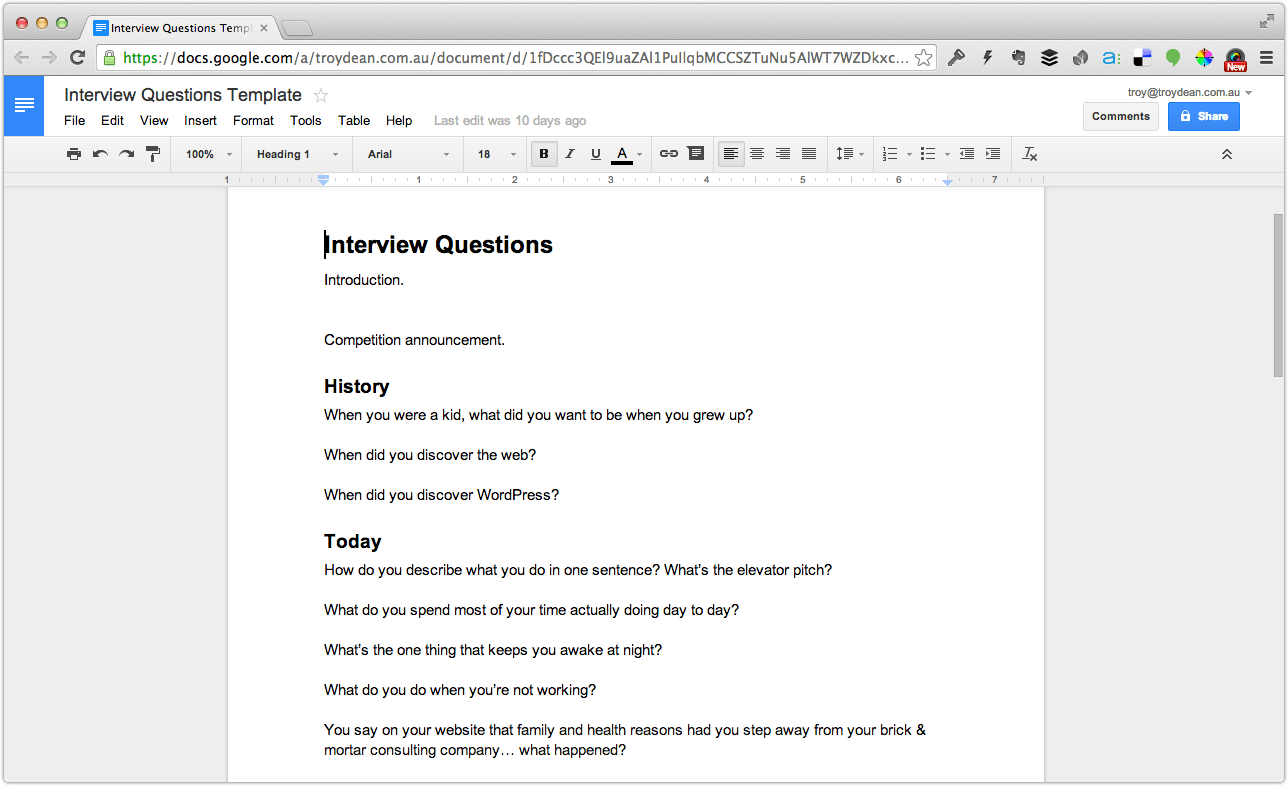Screen dimensions: 1288x786
Task: Open the Chrome hamburger menu
Action: pyautogui.click(x=1266, y=57)
